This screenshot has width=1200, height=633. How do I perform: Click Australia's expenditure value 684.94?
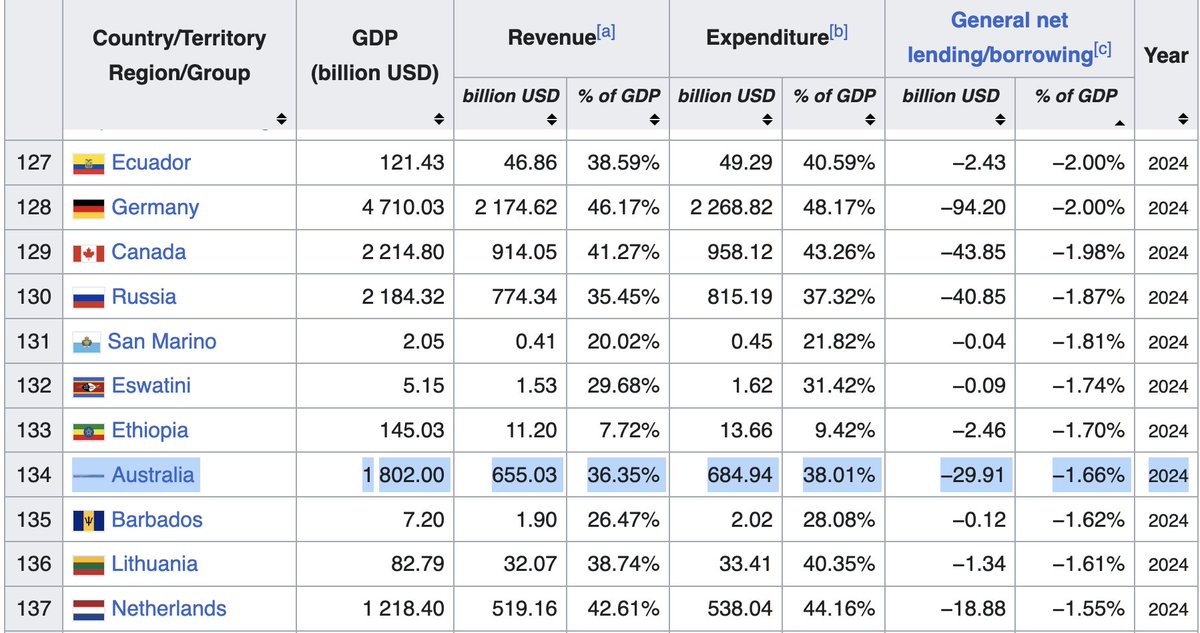738,474
